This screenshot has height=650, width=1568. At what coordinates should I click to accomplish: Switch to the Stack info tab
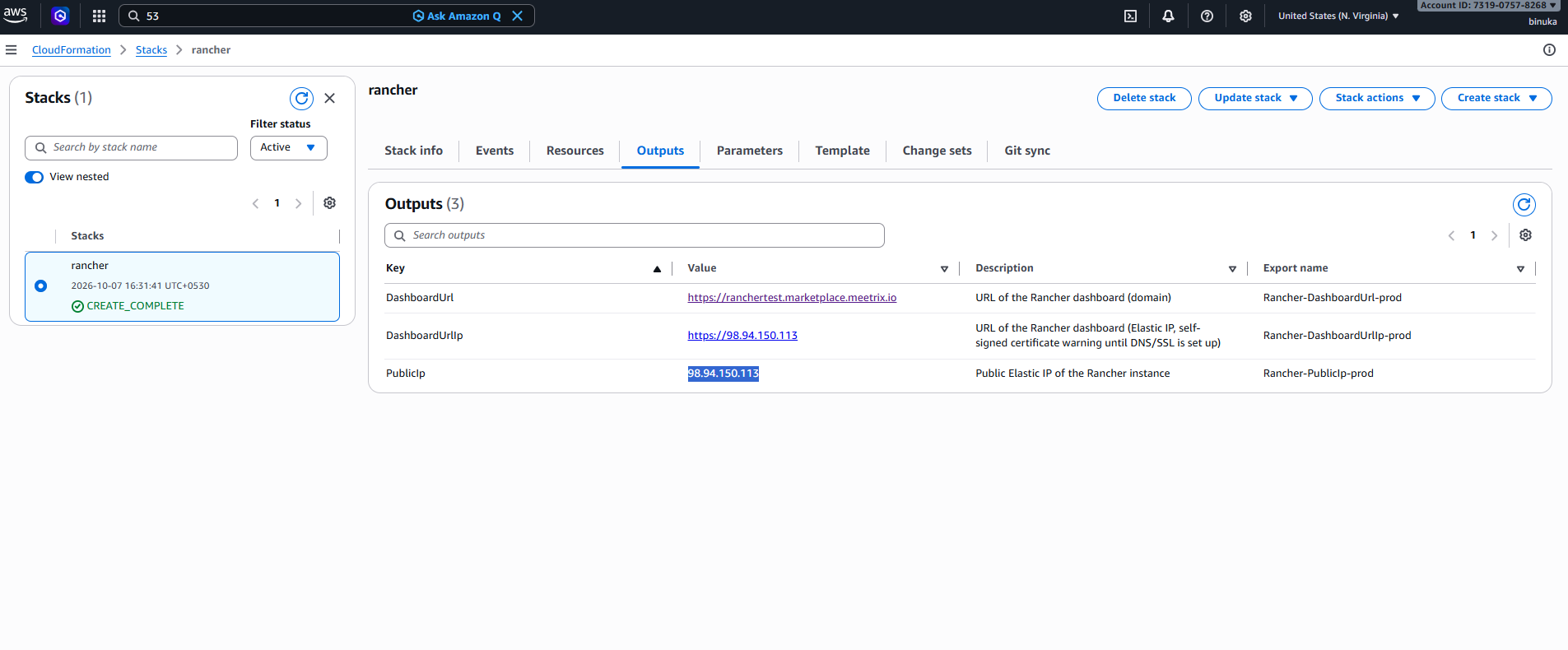(x=413, y=151)
